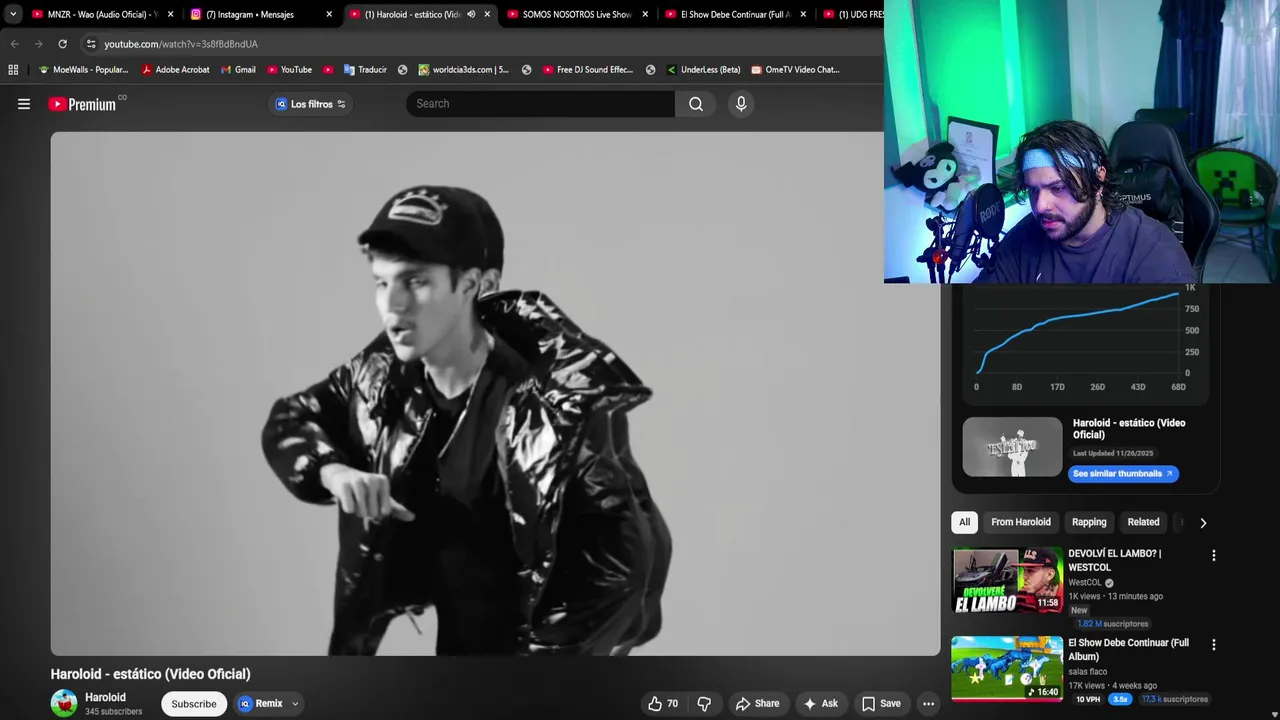1280x720 pixels.
Task: Select the All filter chip
Action: 964,522
